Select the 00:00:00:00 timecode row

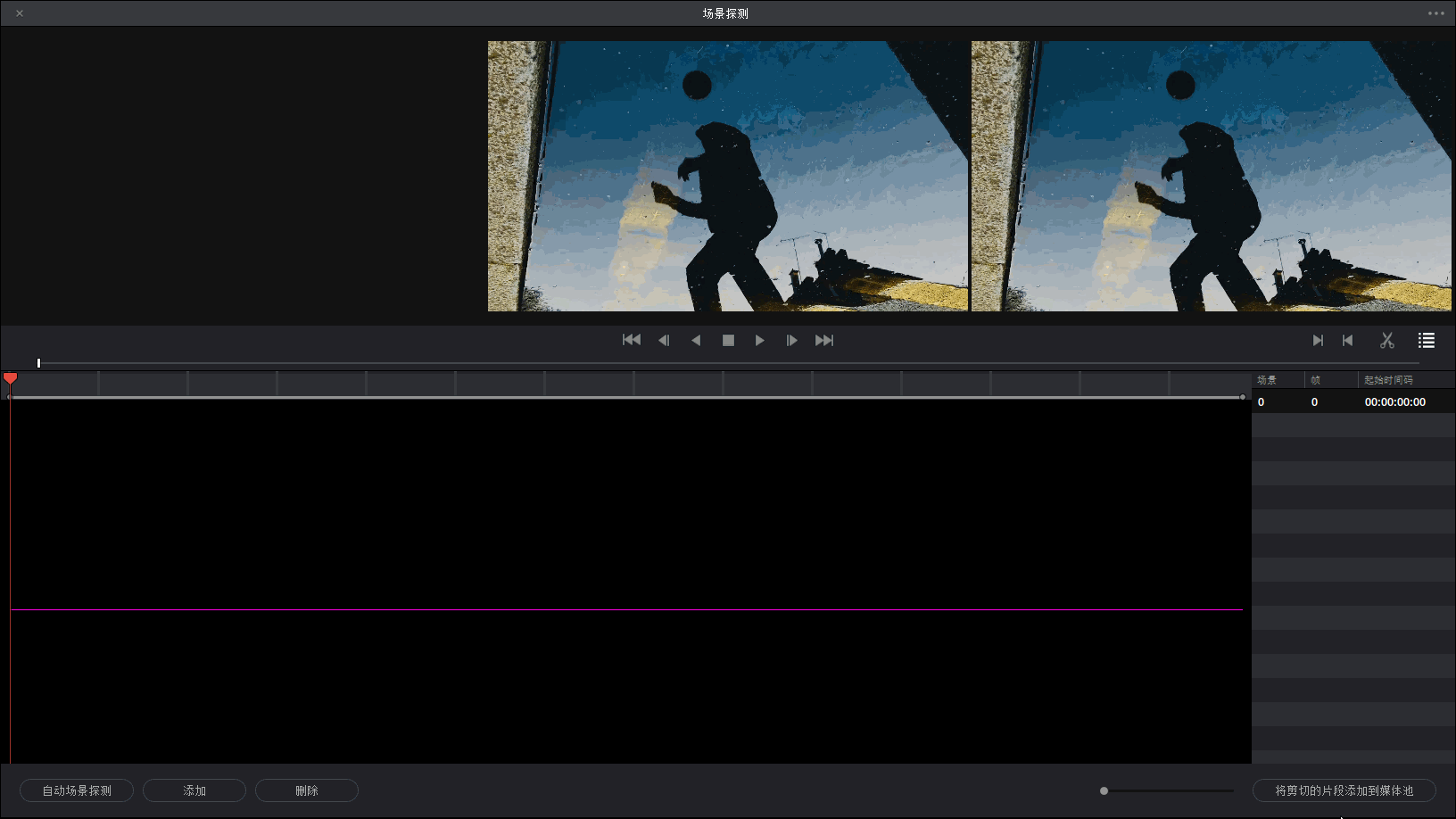1353,402
